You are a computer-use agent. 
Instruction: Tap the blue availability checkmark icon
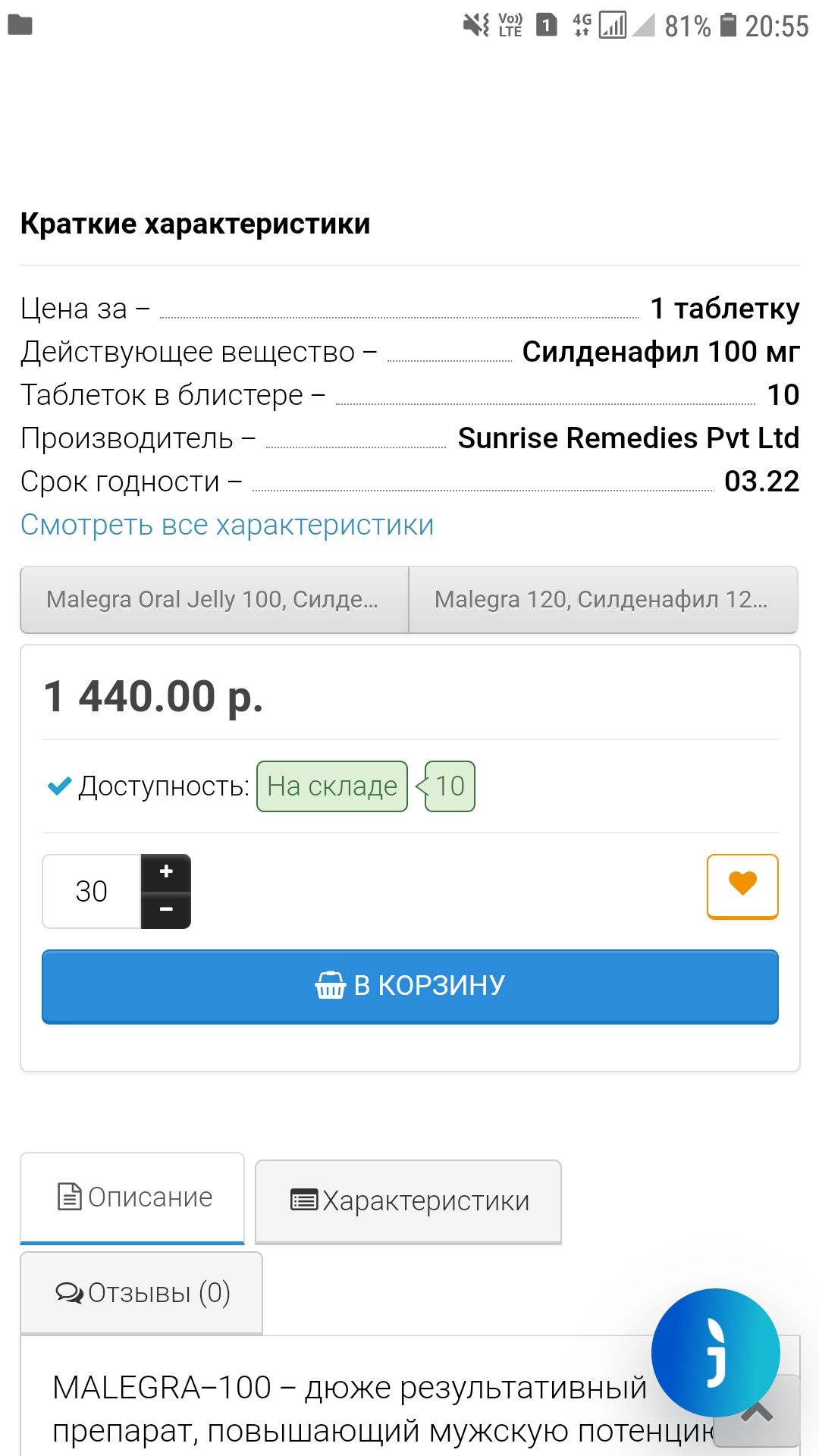point(59,786)
